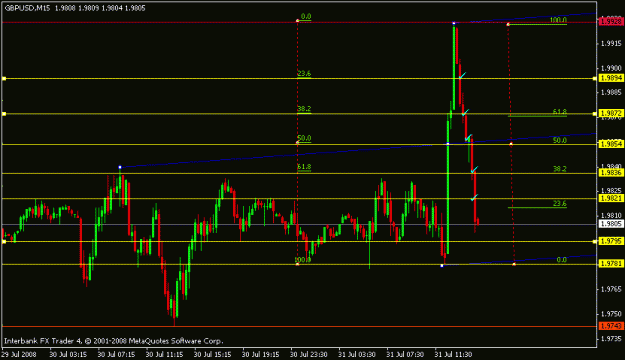The image size is (625, 360).
Task: Click the cyan check mark on the 1.9894 line
Action: pos(462,75)
